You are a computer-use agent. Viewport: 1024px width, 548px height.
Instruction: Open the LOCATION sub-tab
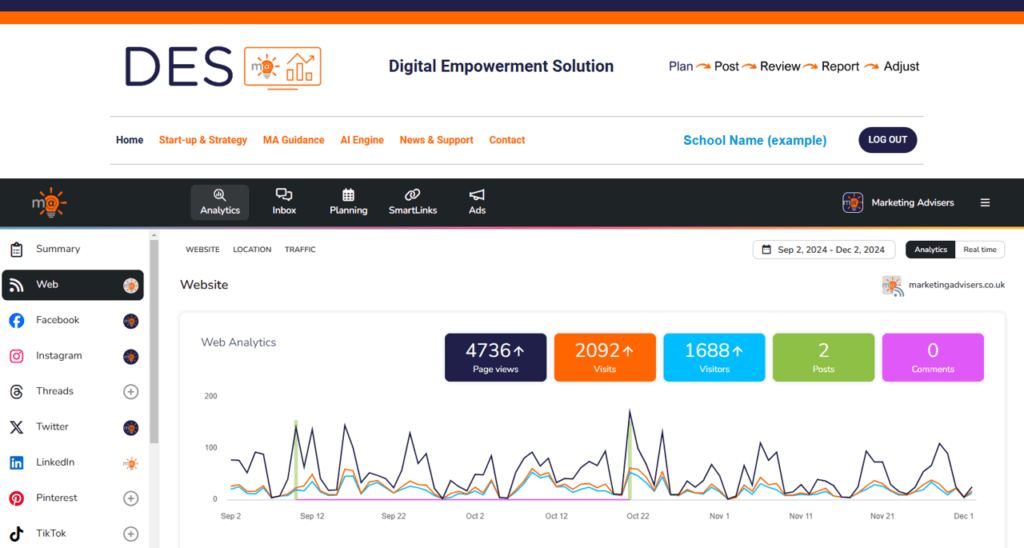tap(252, 250)
